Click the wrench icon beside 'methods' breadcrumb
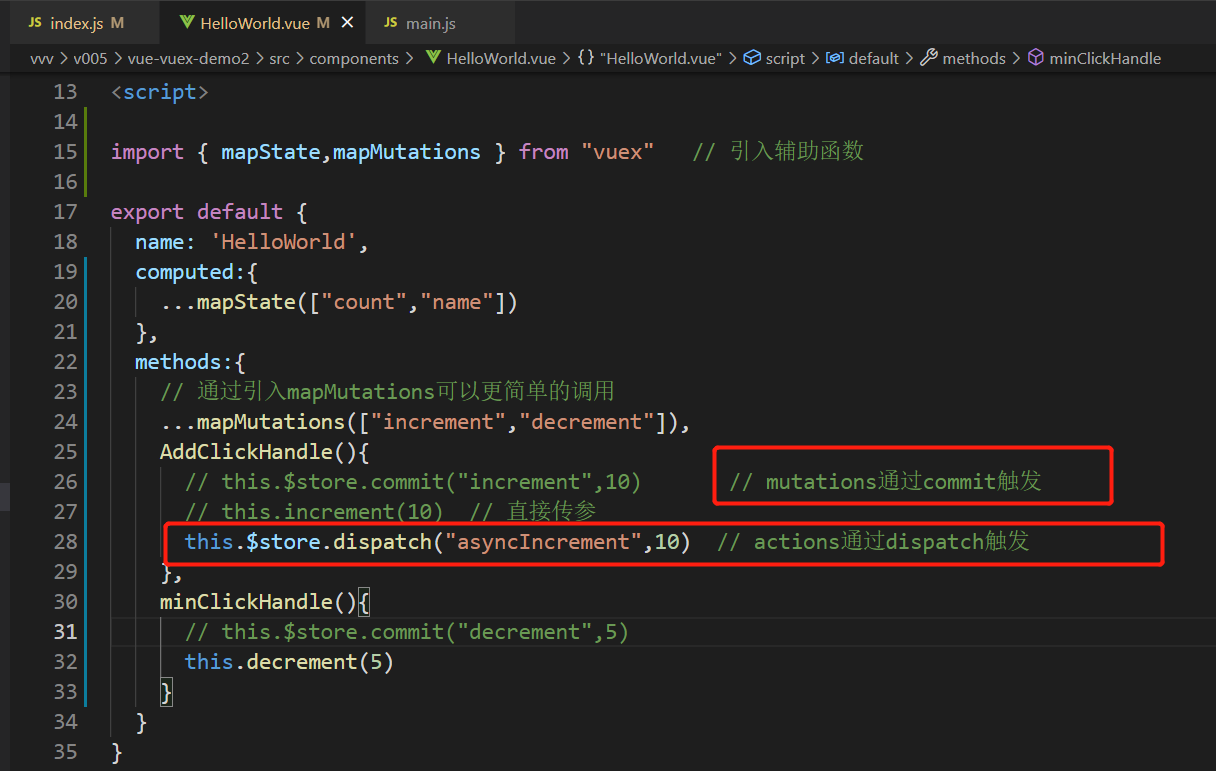This screenshot has width=1216, height=771. [x=928, y=58]
